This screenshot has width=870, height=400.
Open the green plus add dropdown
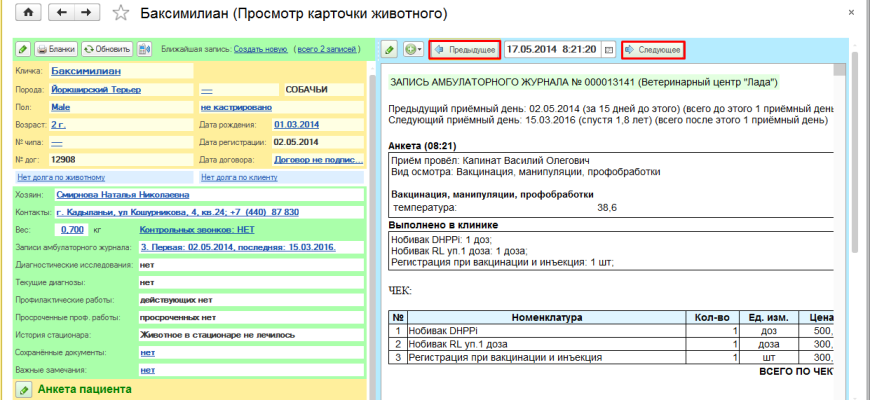tap(413, 49)
